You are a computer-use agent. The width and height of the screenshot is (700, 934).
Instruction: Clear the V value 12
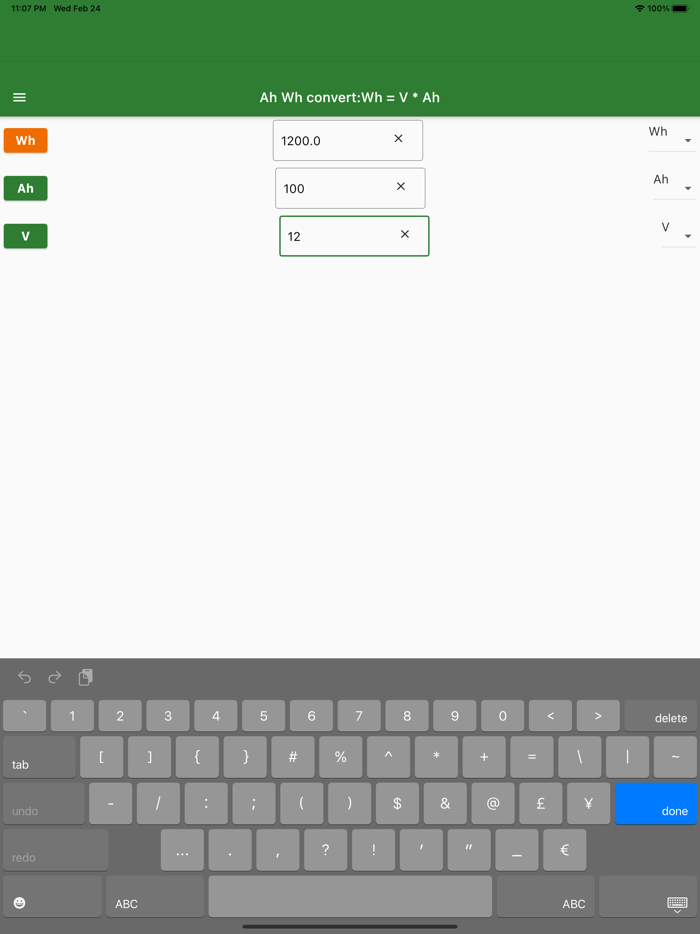[x=405, y=234]
